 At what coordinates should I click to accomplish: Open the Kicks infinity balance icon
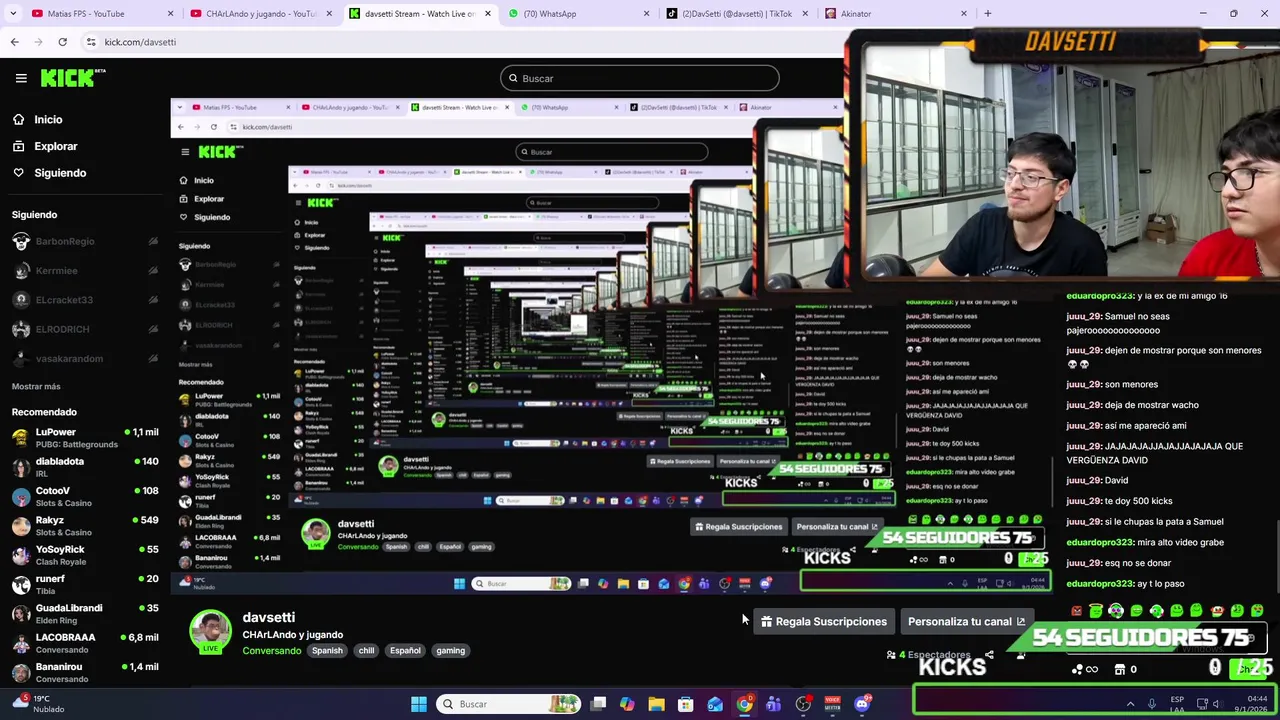click(x=1086, y=669)
